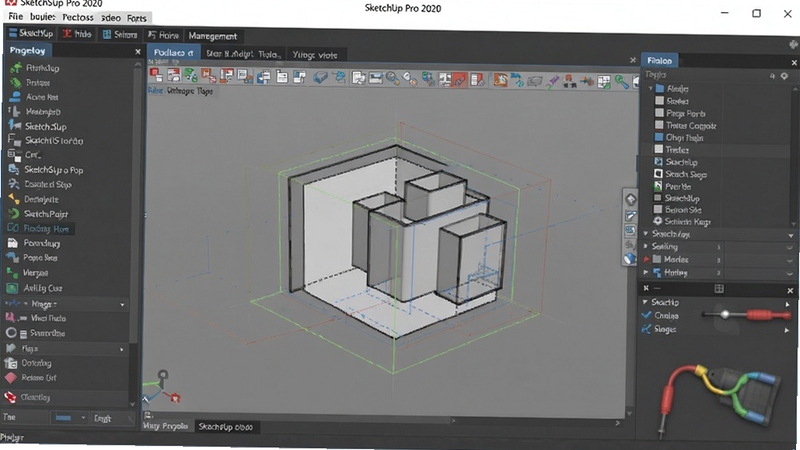
Task: Click the green figure icon atop left panel list
Action: click(16, 67)
